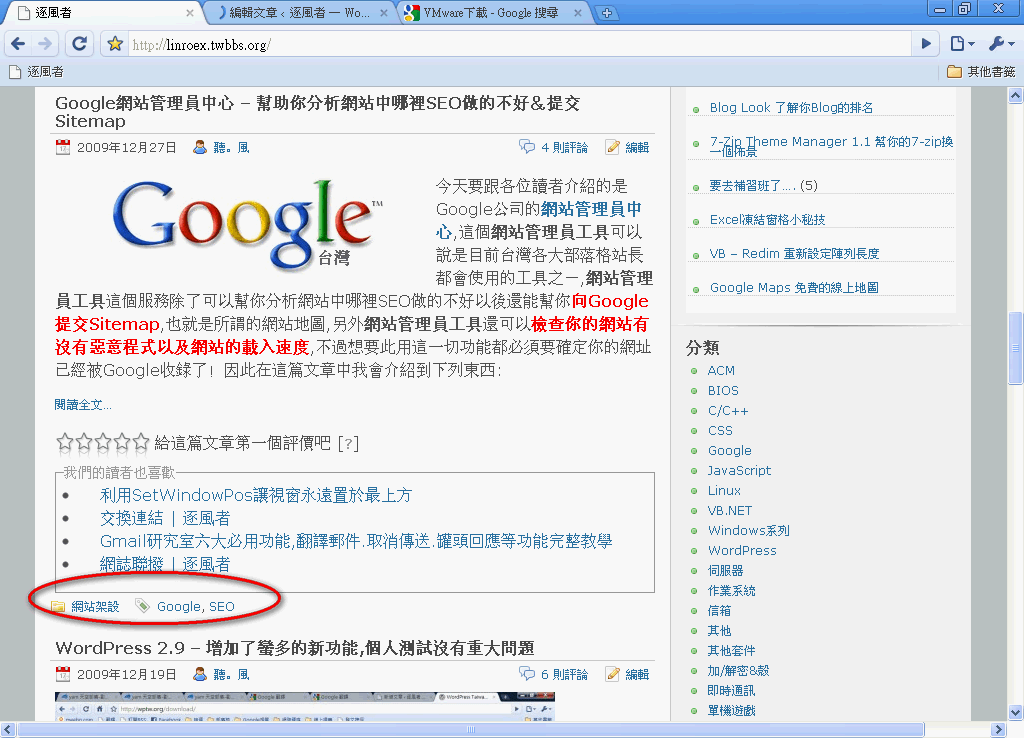This screenshot has height=738, width=1024.
Task: Open the WordPress category in sidebar
Action: click(742, 551)
